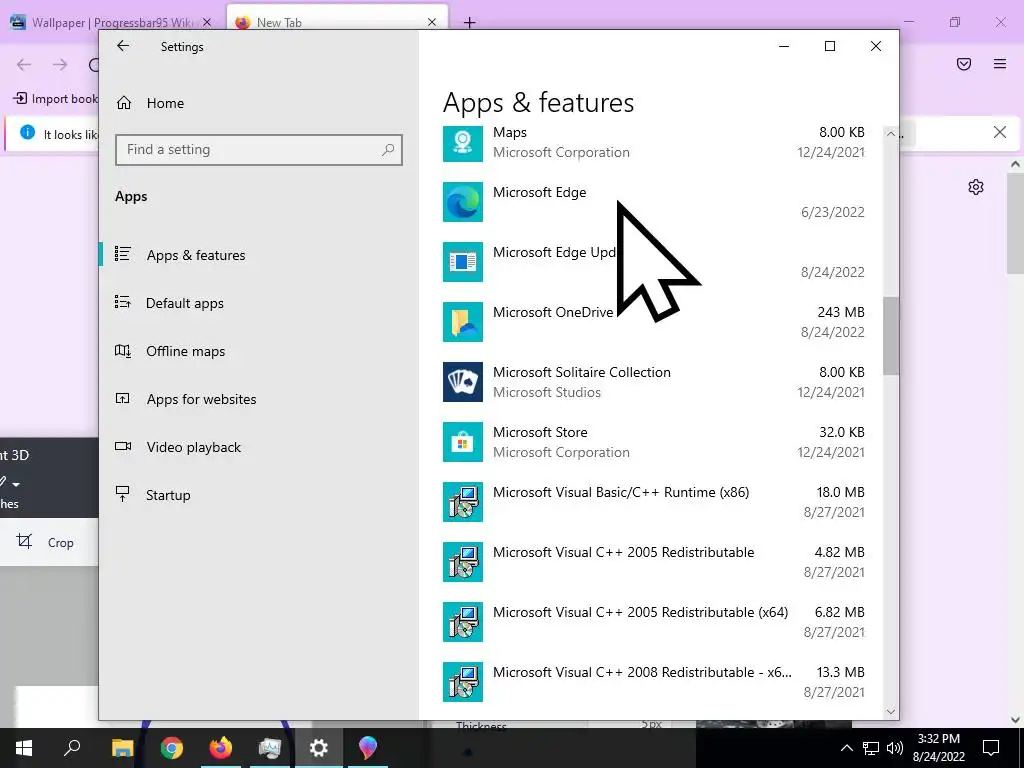Open the network icon in tray
This screenshot has height=768, width=1024.
pyautogui.click(x=871, y=748)
